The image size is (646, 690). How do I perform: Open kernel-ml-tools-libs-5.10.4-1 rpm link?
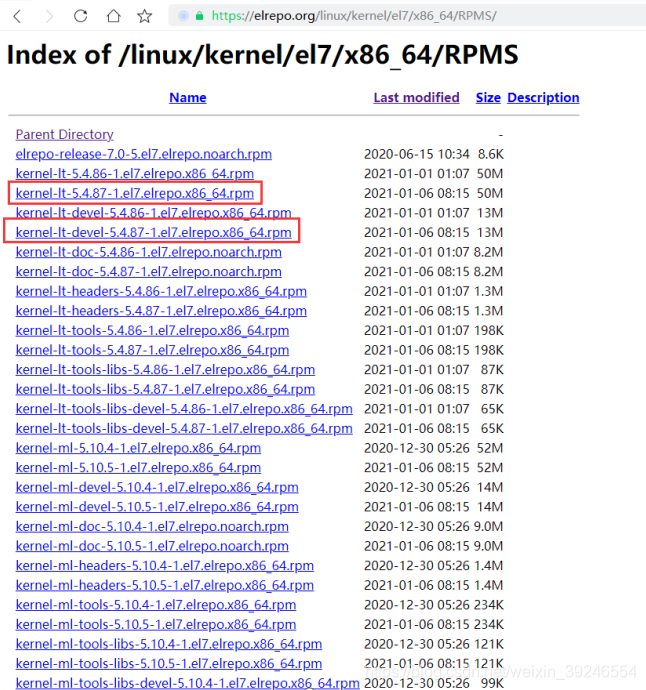(169, 644)
